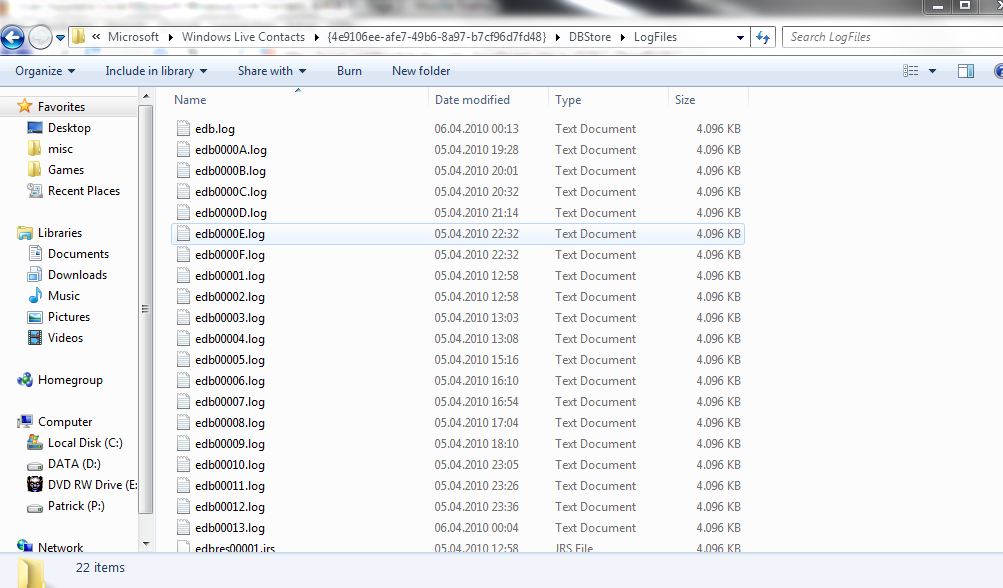Select the edb0000B.log file icon
The width and height of the screenshot is (1003, 588).
click(x=184, y=171)
